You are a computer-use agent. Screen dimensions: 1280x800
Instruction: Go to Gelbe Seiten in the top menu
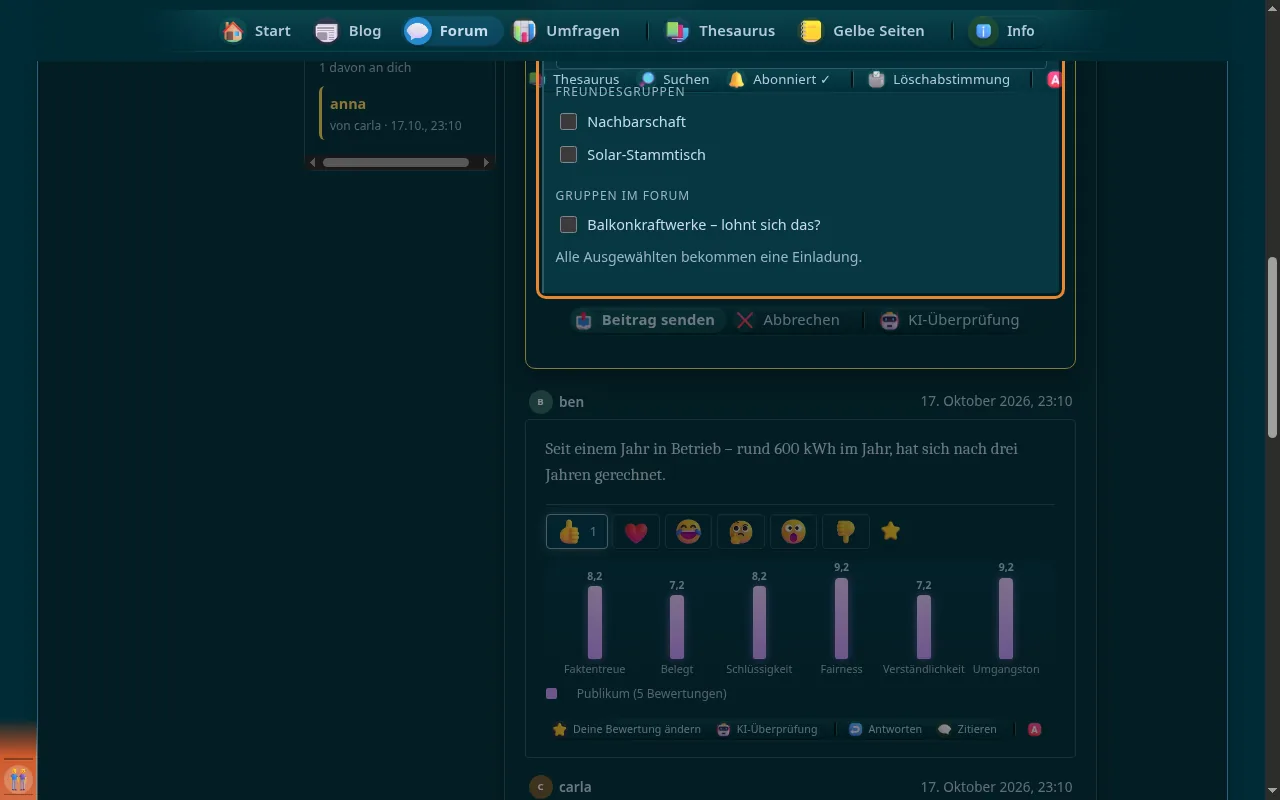(x=862, y=31)
